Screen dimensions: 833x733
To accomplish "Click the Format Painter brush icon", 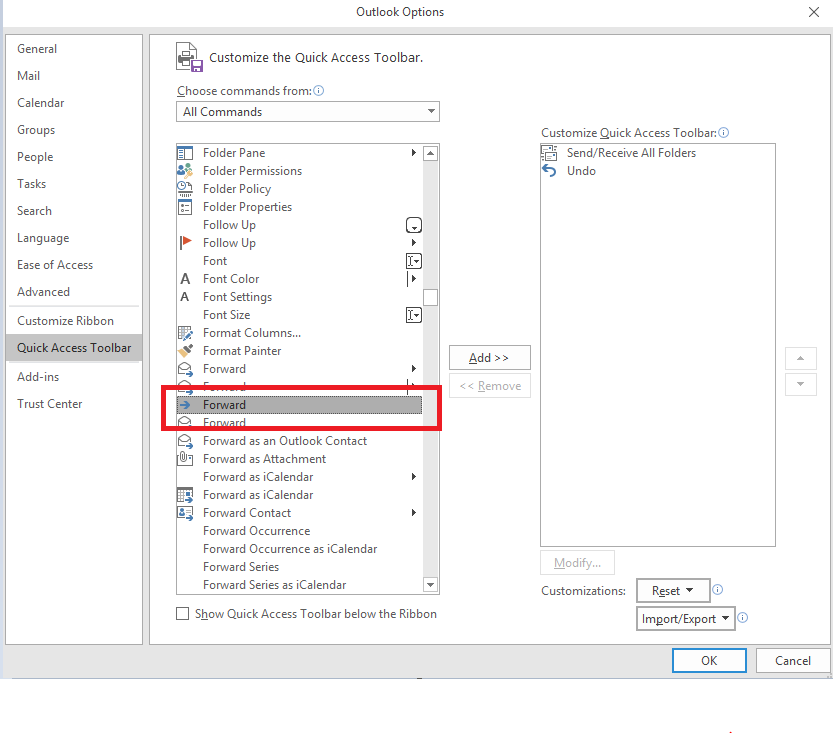I will (185, 351).
